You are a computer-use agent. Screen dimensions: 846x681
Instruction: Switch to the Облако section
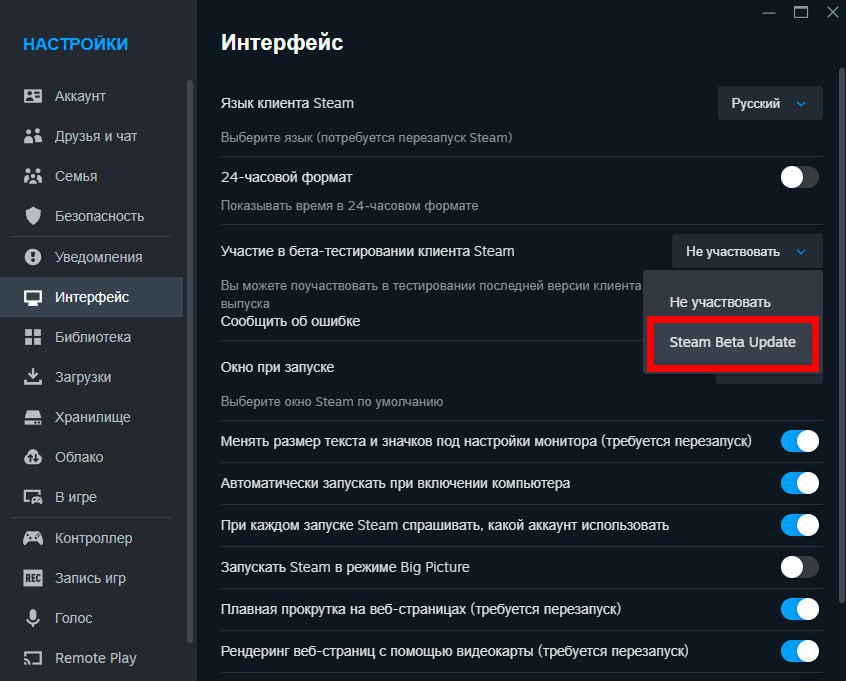pyautogui.click(x=92, y=457)
